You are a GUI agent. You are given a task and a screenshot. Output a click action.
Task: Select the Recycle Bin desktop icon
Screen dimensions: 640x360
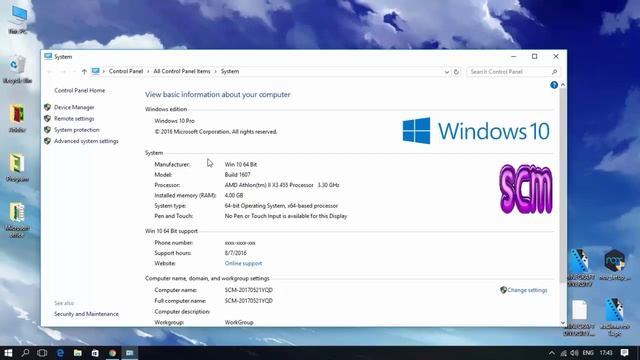17,69
